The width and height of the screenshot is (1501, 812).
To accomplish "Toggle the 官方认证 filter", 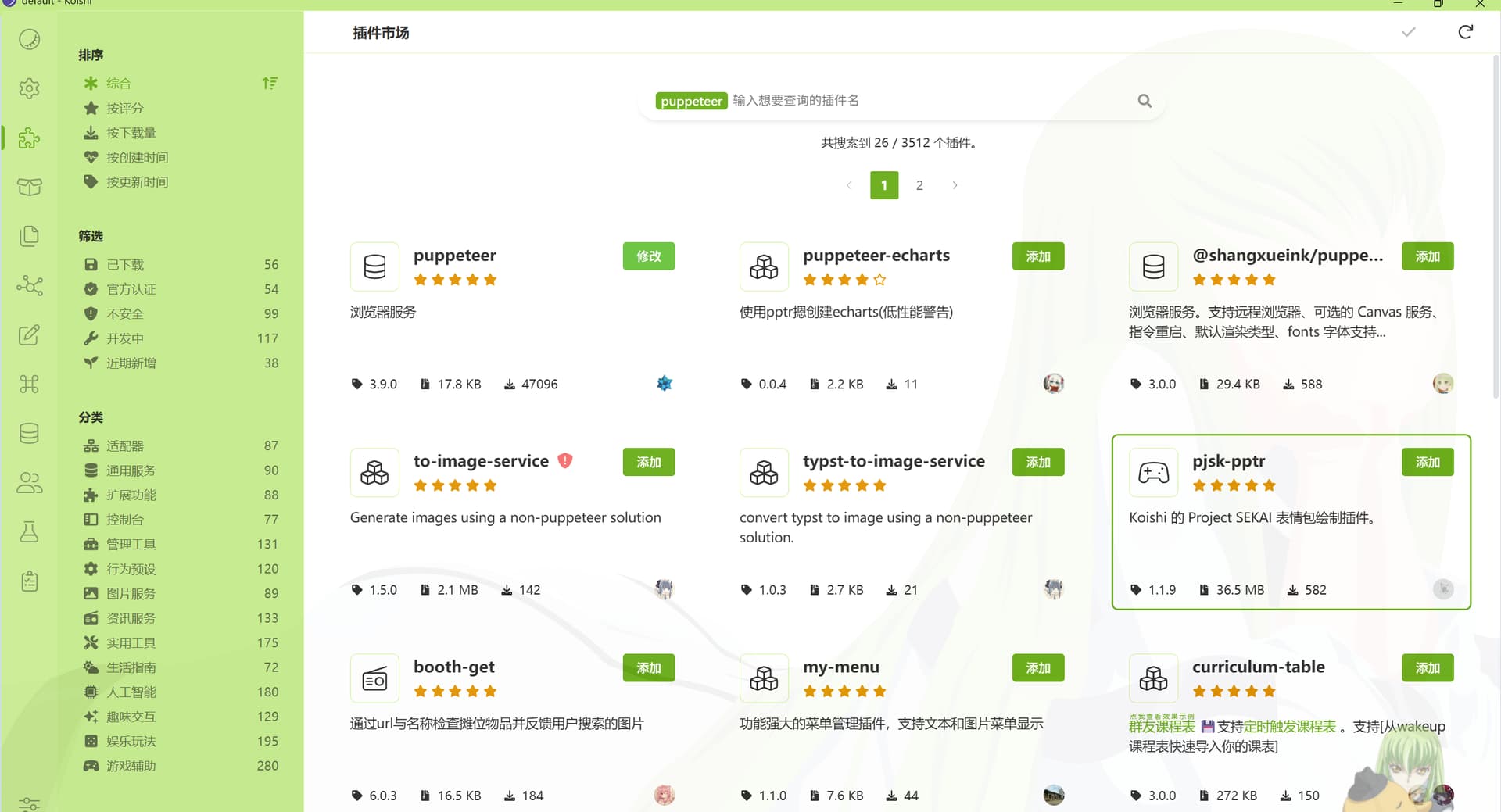I will [x=131, y=289].
